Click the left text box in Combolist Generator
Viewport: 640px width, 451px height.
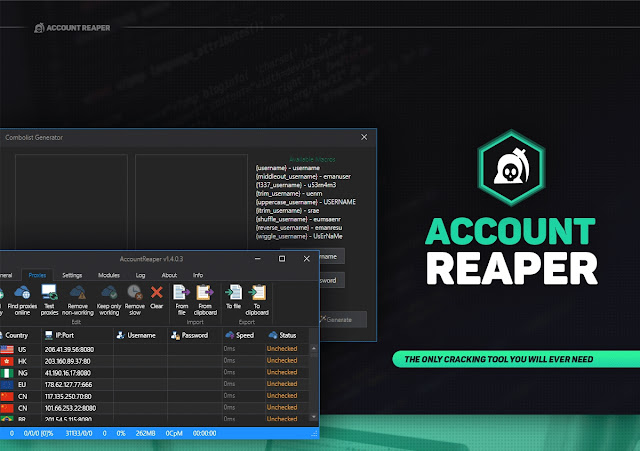tap(71, 202)
